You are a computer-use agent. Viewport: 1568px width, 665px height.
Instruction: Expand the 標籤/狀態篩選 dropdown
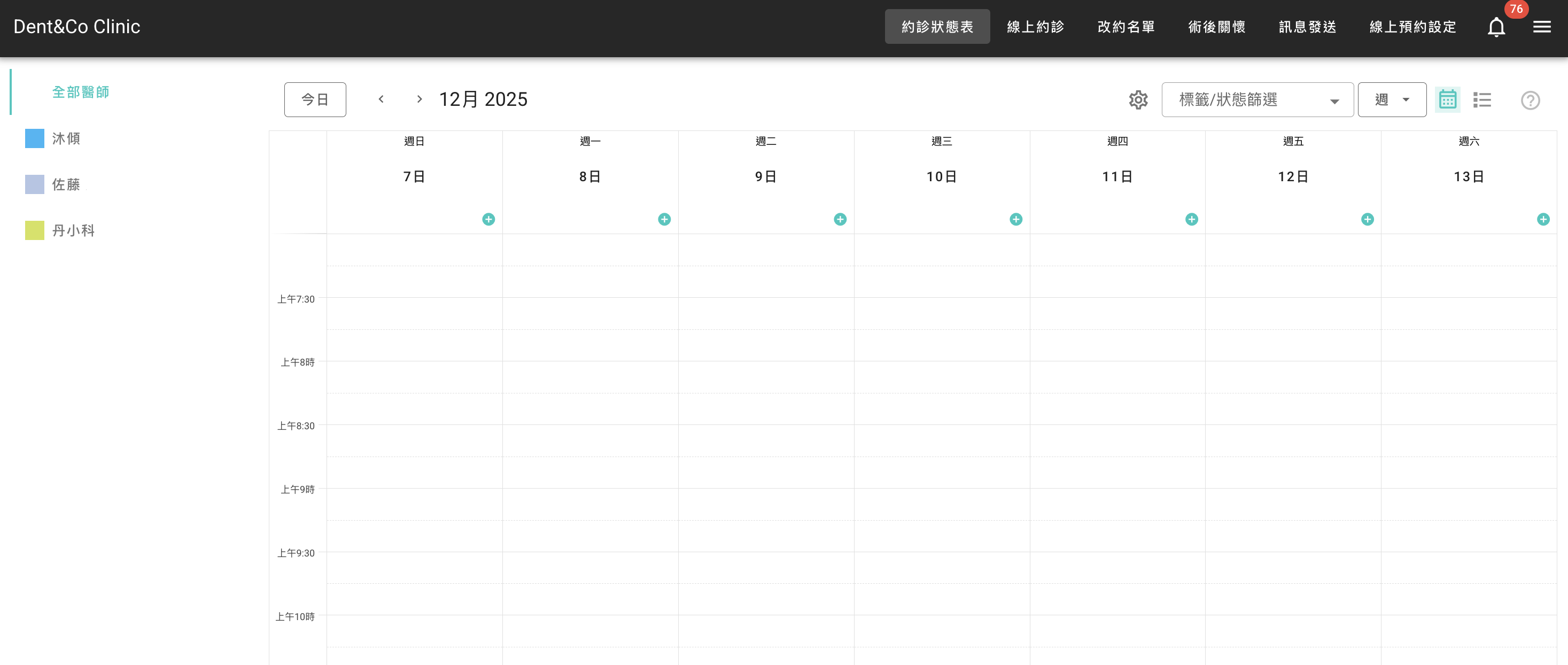click(x=1257, y=100)
